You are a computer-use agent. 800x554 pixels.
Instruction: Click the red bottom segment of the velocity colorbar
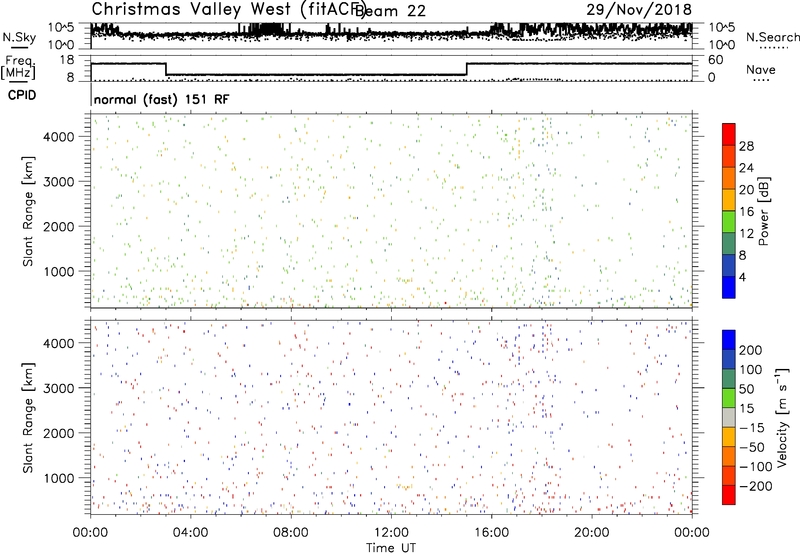pos(729,495)
